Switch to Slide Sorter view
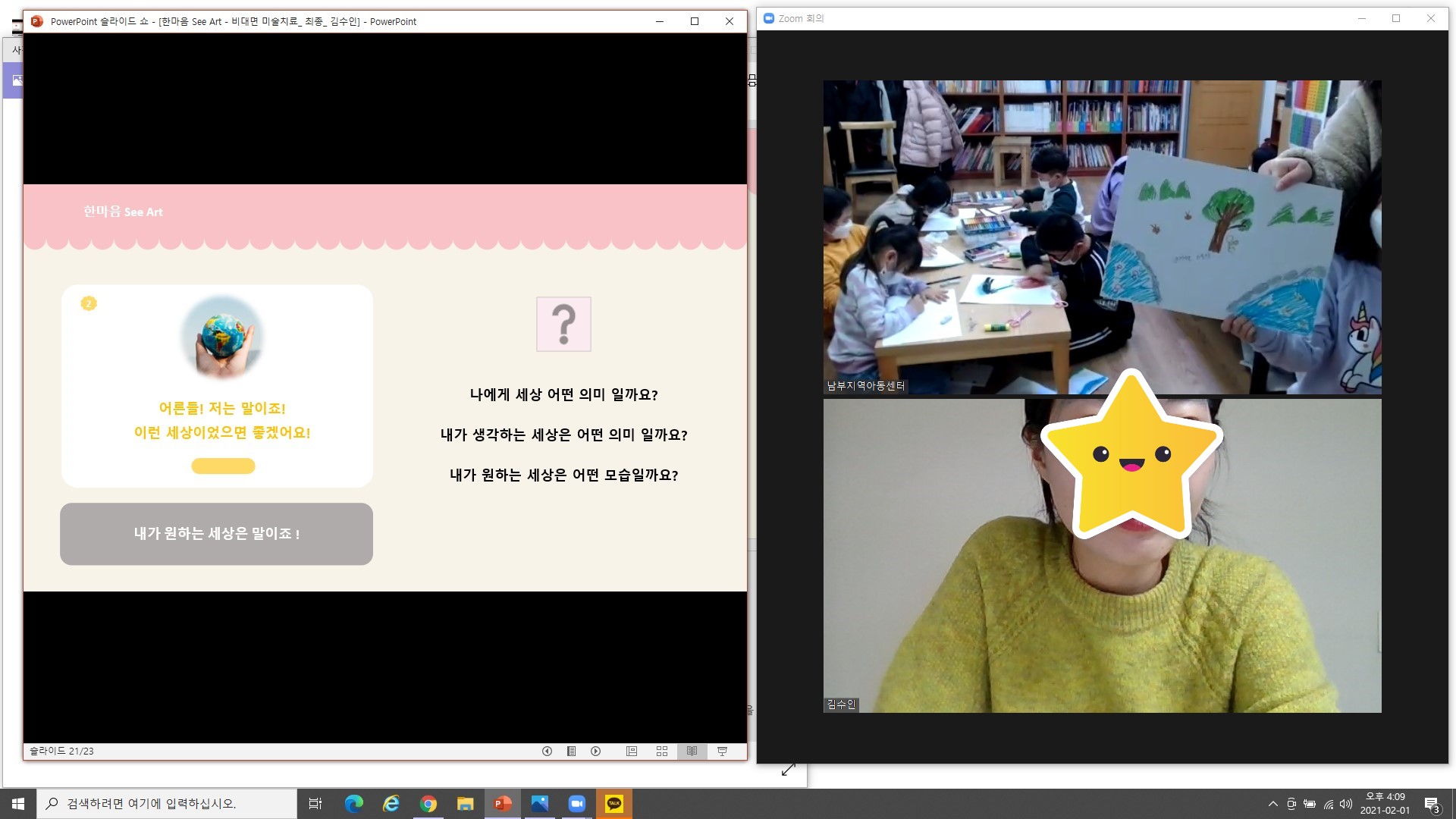 pyautogui.click(x=662, y=751)
